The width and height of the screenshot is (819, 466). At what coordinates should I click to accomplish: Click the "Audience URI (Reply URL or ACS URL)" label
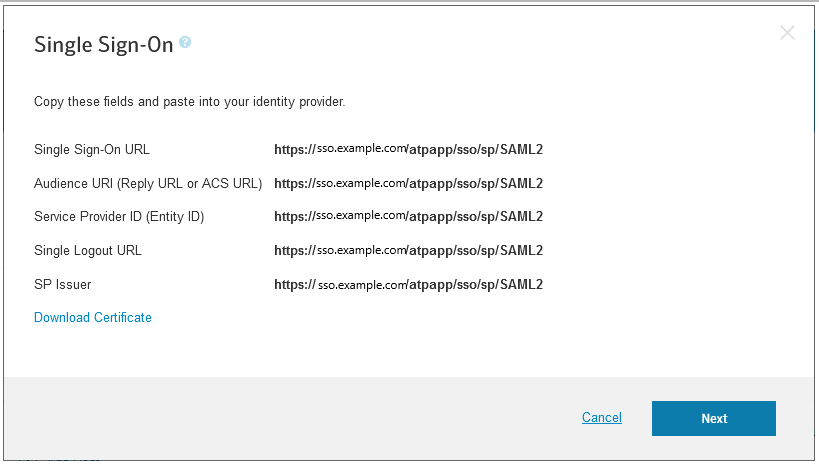(148, 184)
